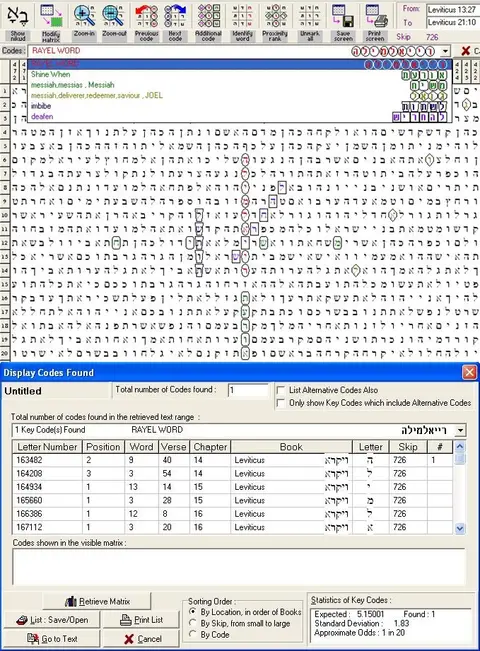Viewport: 480px width, 651px height.
Task: Select table row with letter number 165660
Action: [233, 500]
